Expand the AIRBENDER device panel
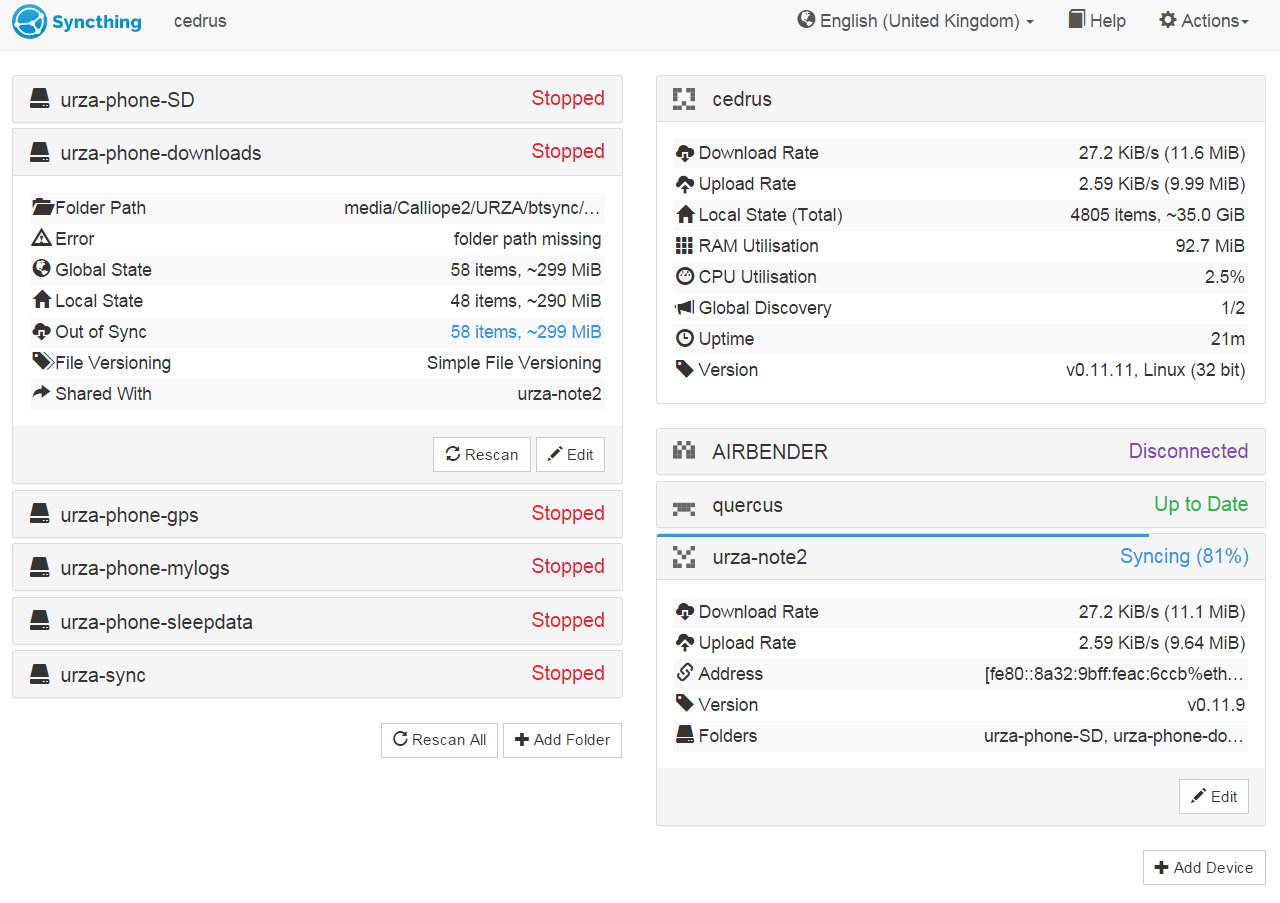The height and width of the screenshot is (903, 1280). click(x=960, y=451)
